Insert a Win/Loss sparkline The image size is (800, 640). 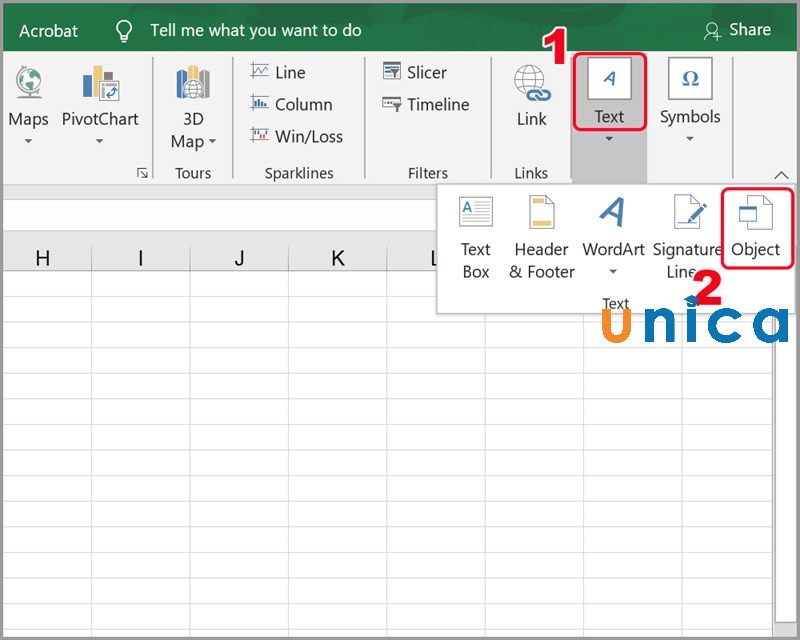tap(296, 136)
